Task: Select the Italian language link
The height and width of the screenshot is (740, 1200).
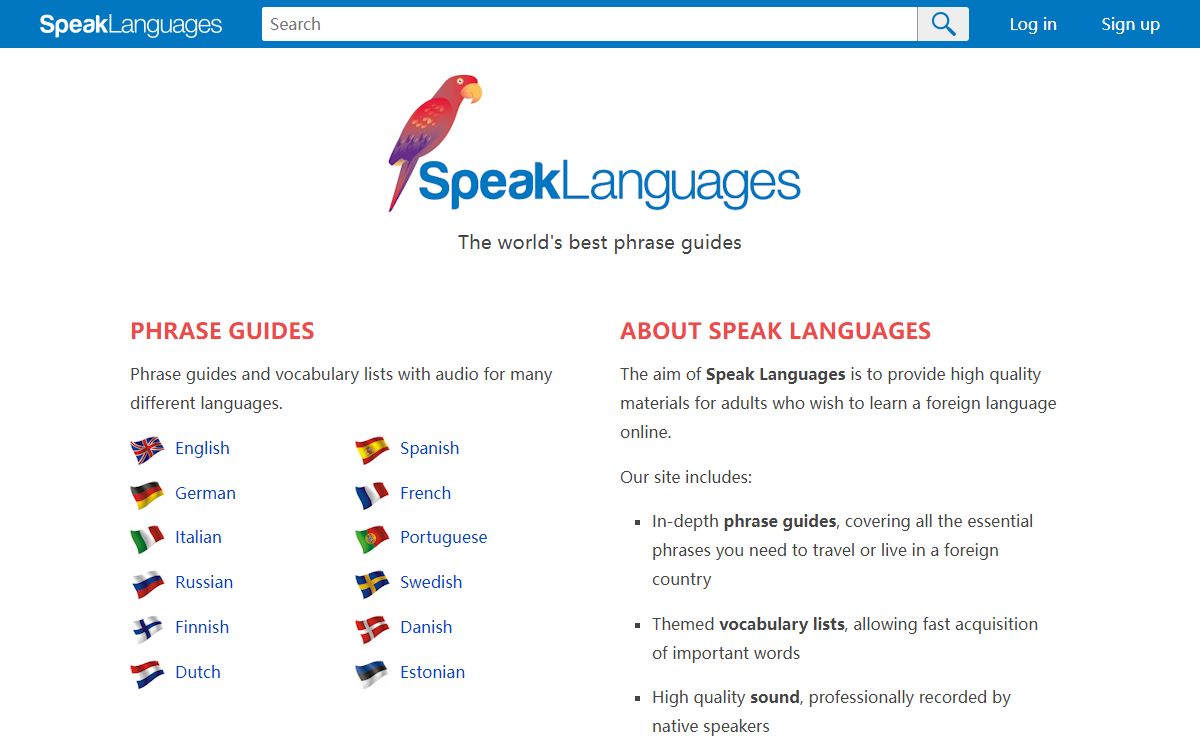Action: pos(198,537)
